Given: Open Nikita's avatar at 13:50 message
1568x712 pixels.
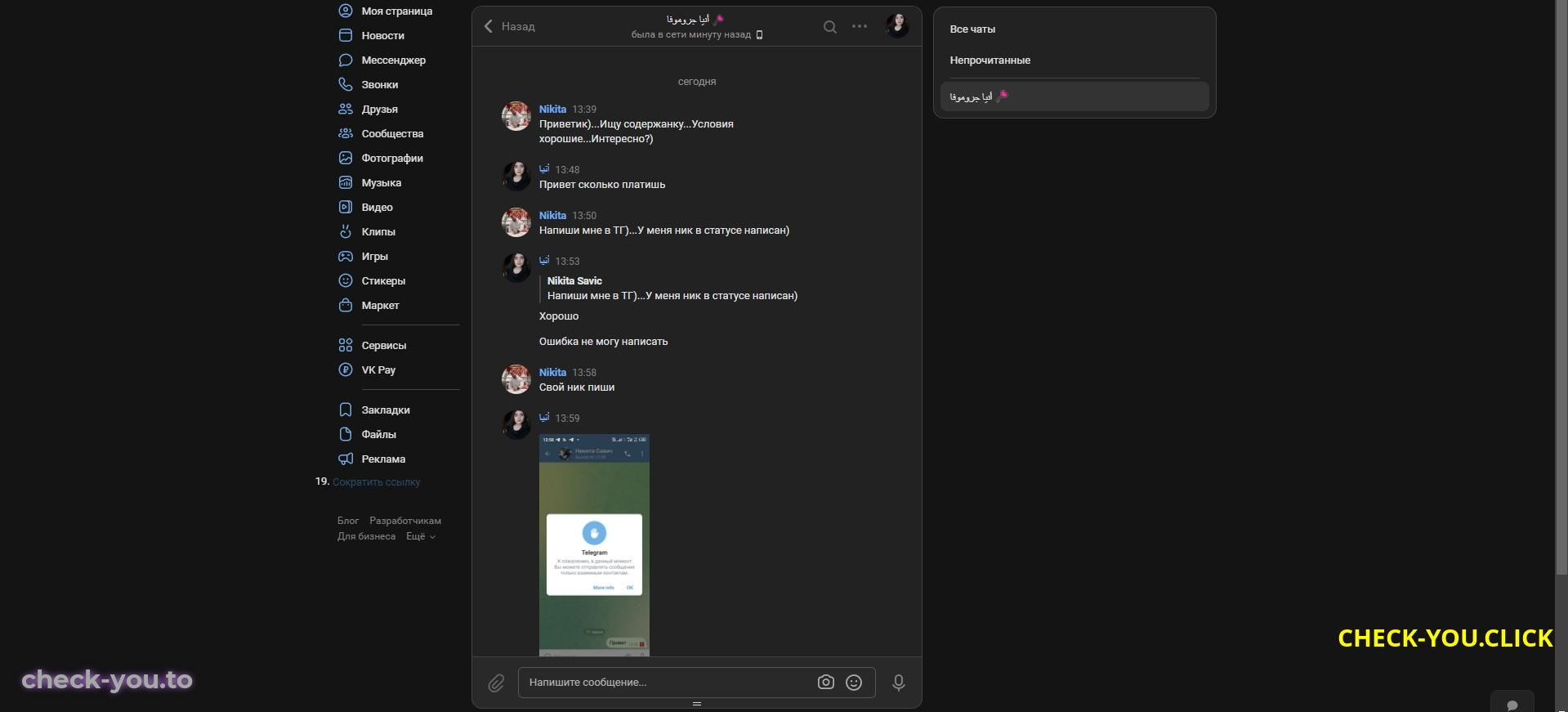Looking at the screenshot, I should click(516, 222).
